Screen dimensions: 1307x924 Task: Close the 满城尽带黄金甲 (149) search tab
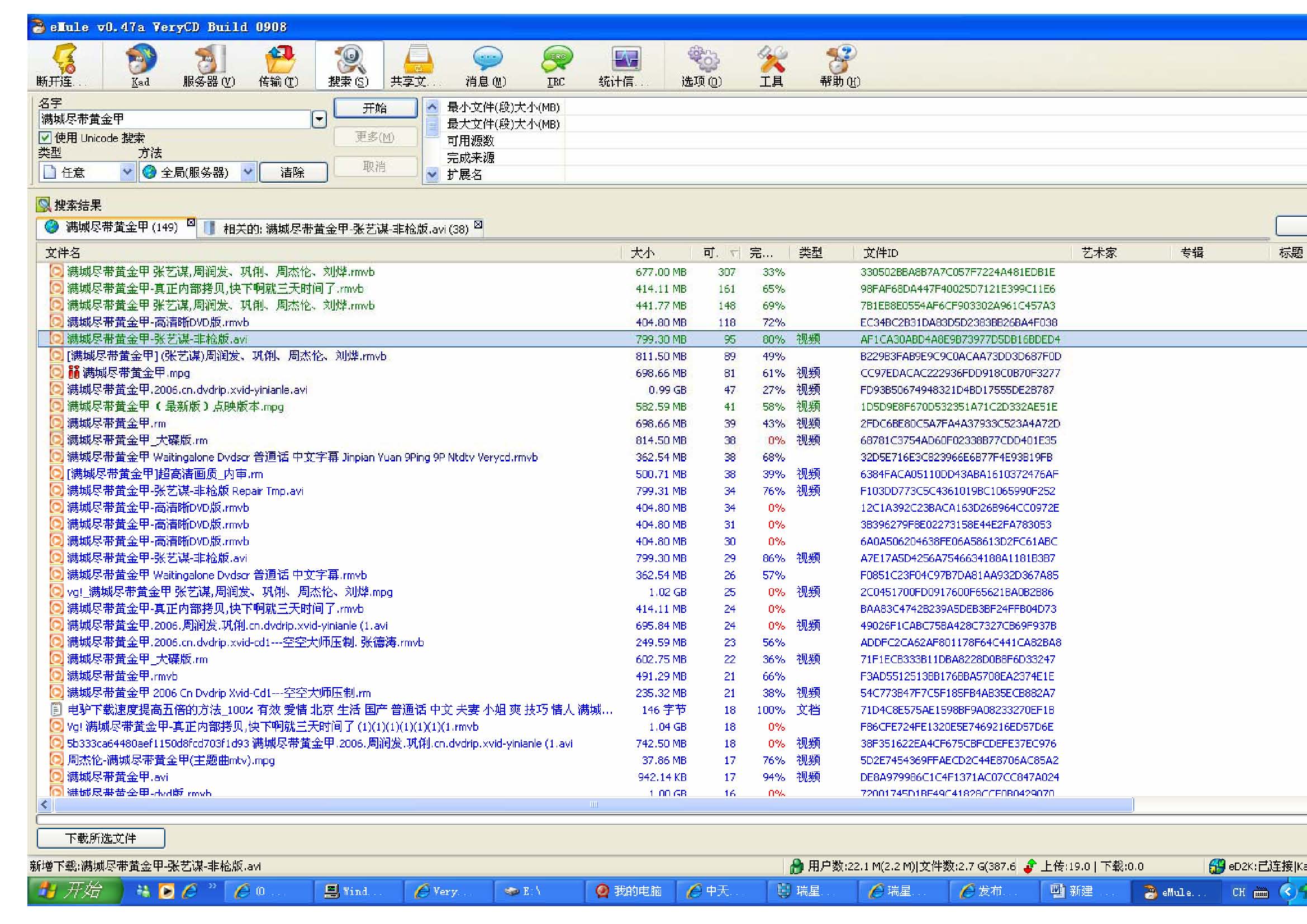point(191,223)
